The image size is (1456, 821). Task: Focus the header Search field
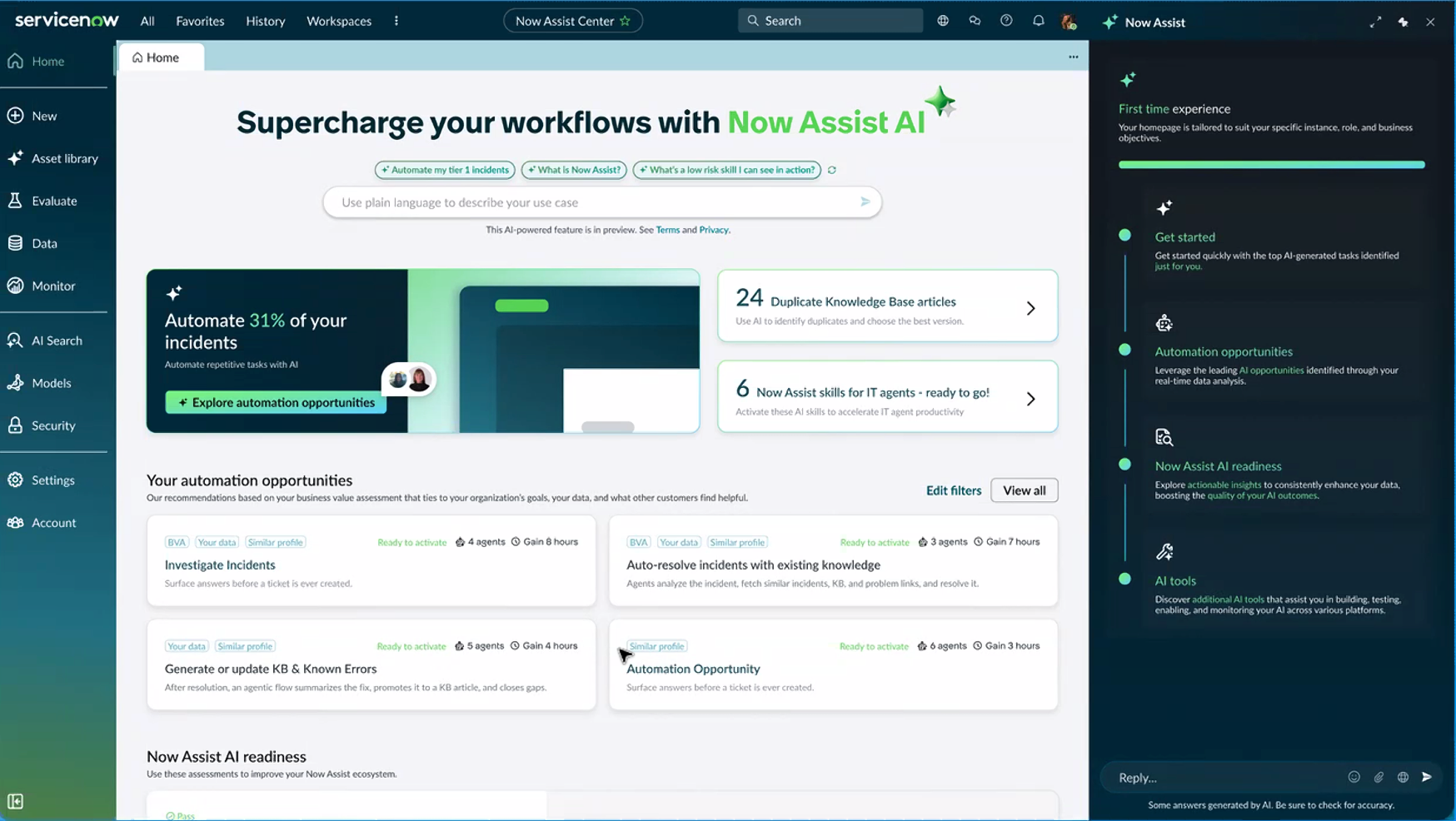[x=830, y=21]
